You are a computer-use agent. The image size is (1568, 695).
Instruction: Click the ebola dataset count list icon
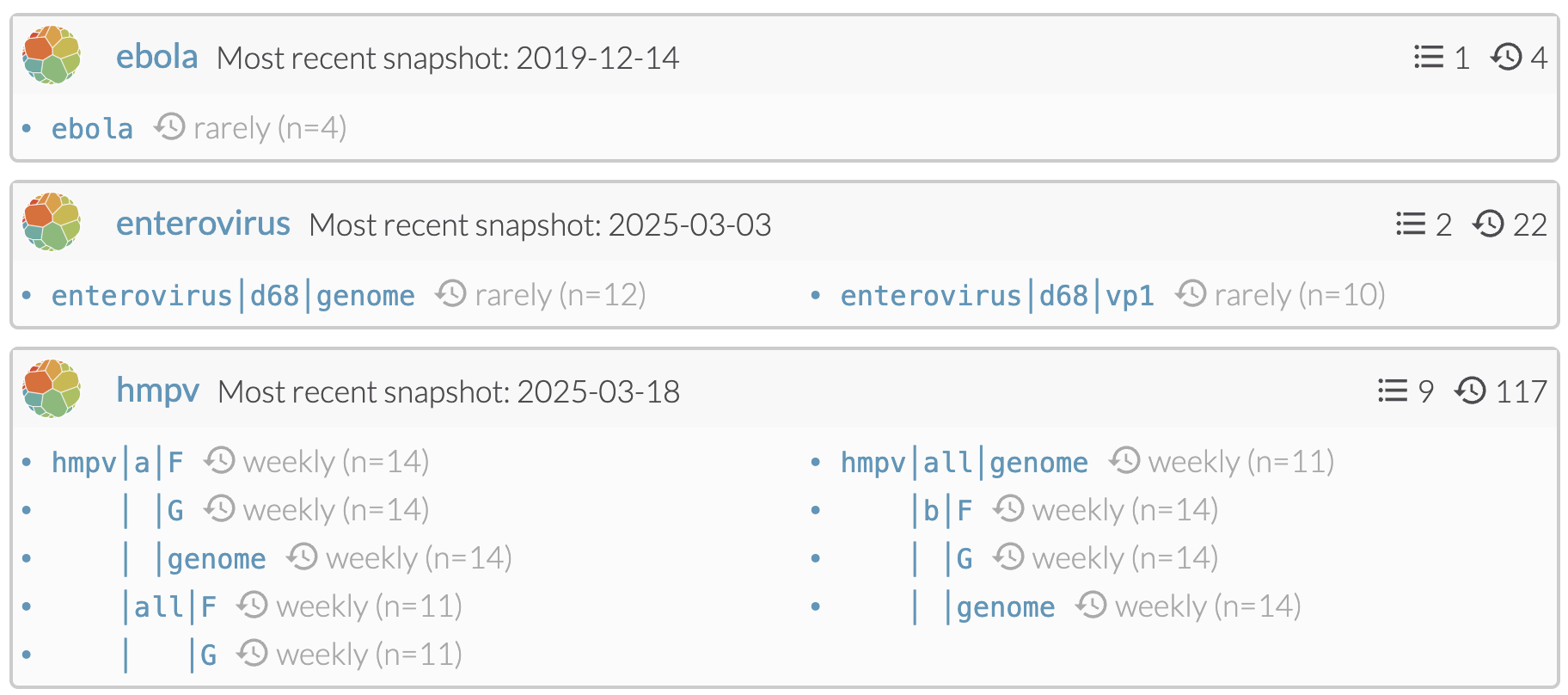1428,57
